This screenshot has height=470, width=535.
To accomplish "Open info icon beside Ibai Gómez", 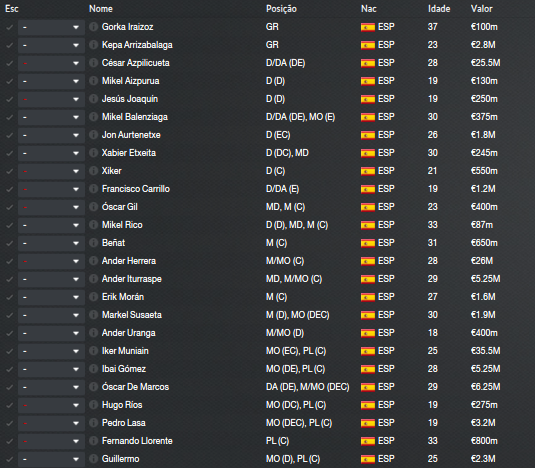I will (x=93, y=369).
